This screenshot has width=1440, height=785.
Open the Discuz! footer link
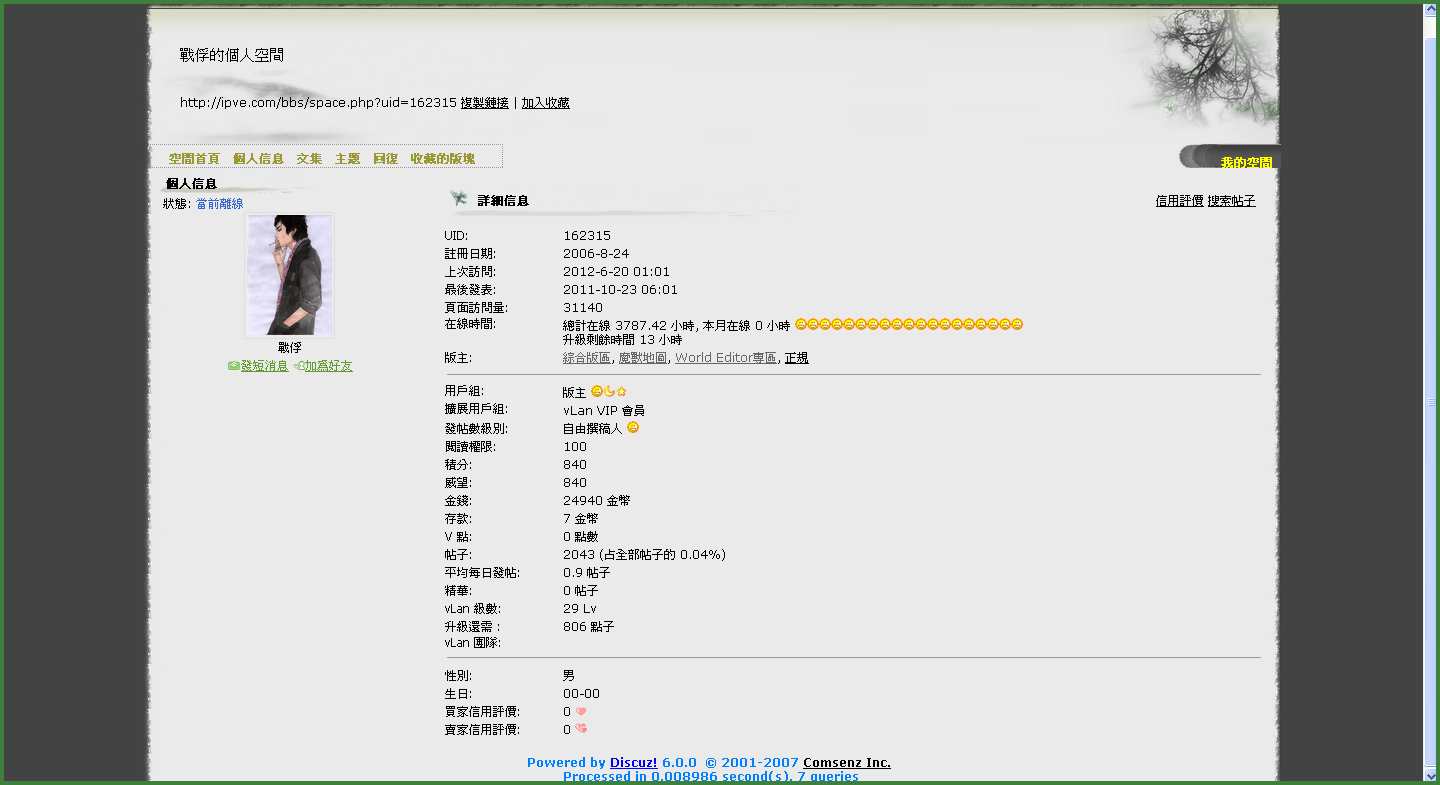(x=634, y=763)
